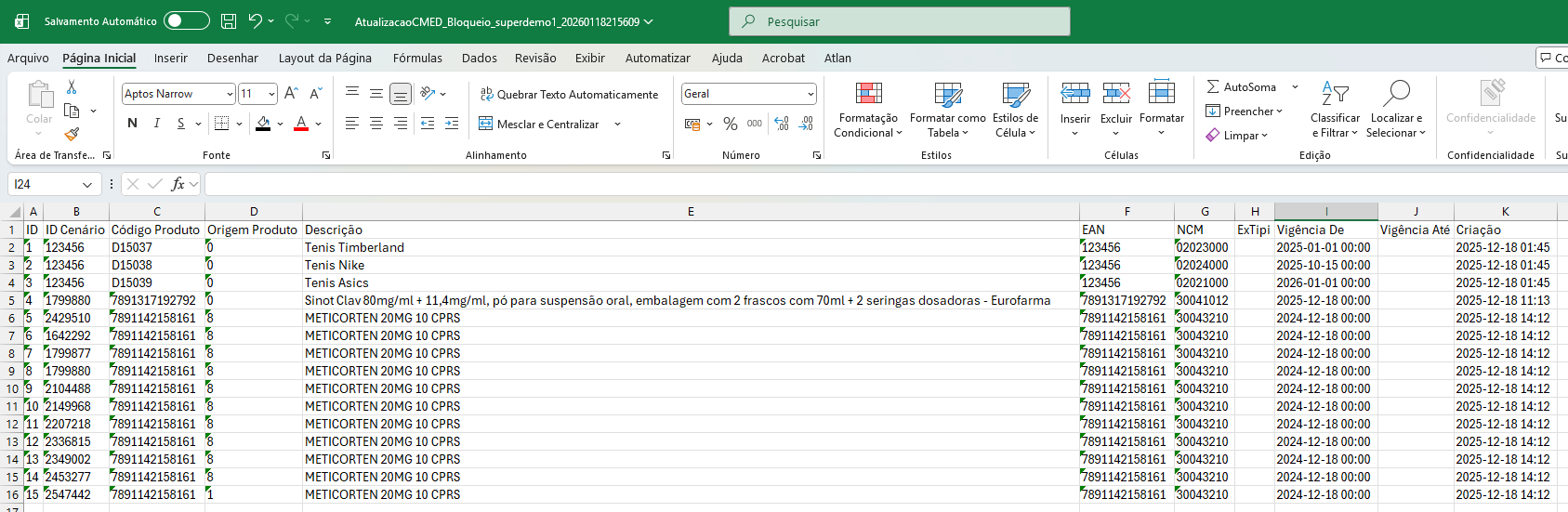Open the font color dropdown arrow
The width and height of the screenshot is (1568, 512).
click(x=319, y=124)
